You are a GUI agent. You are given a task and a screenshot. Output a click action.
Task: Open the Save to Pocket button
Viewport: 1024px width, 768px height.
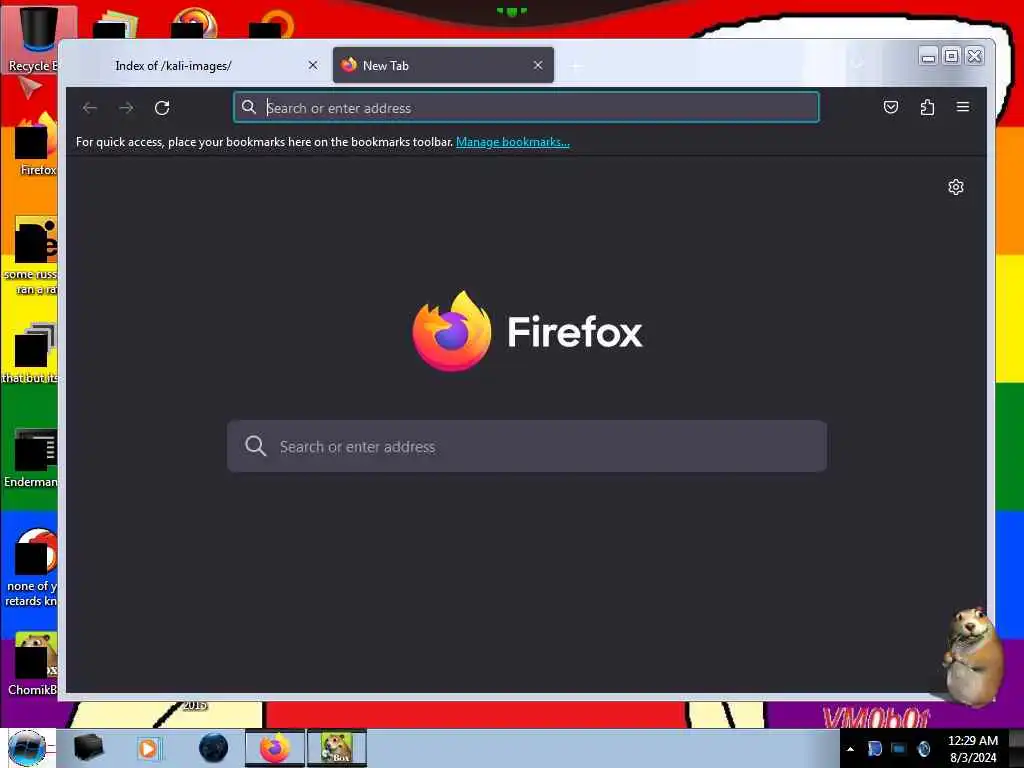(x=891, y=107)
